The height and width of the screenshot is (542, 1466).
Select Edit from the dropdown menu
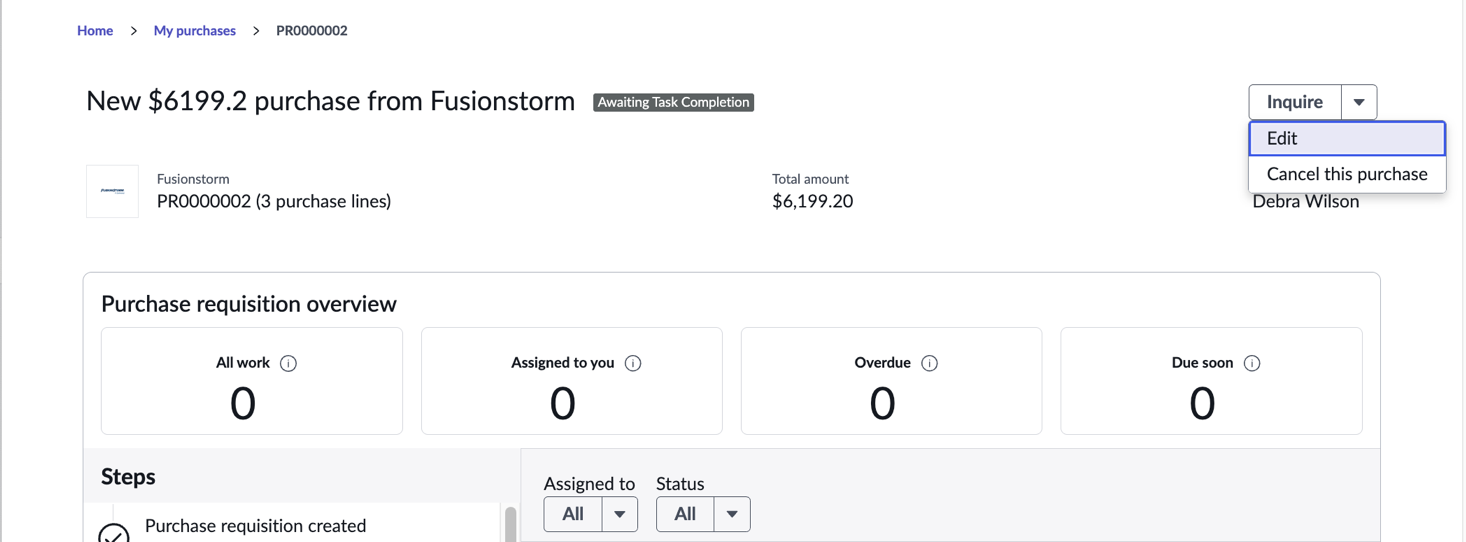pyautogui.click(x=1347, y=138)
